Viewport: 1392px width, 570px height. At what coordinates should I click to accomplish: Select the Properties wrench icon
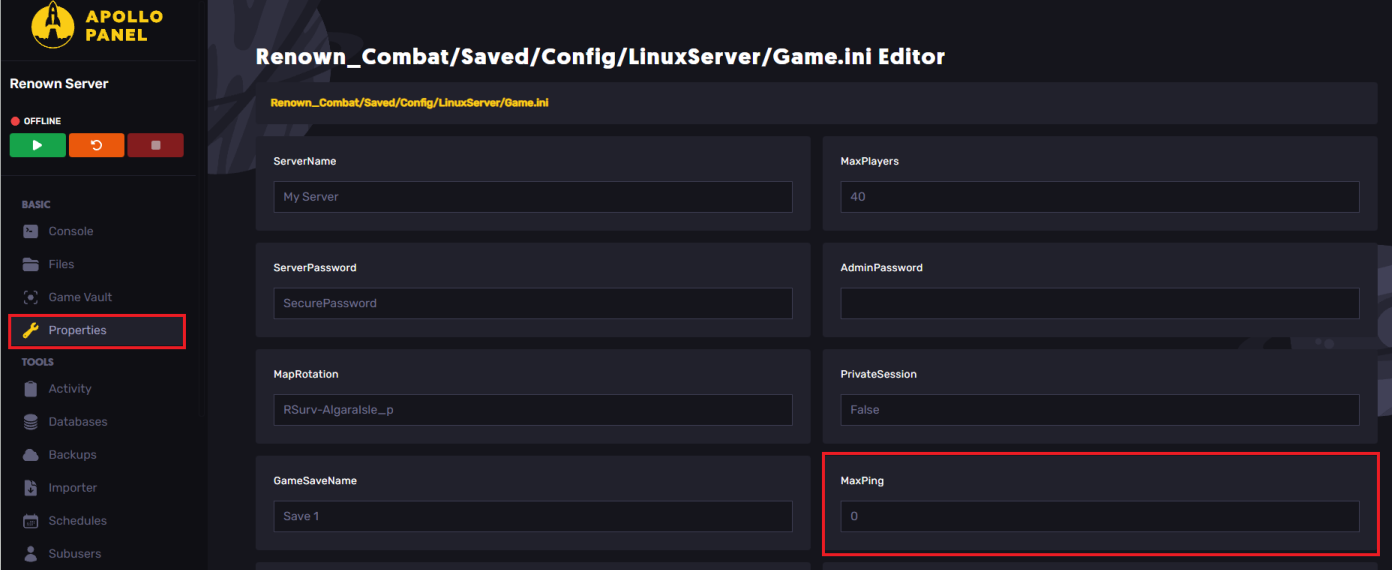30,330
